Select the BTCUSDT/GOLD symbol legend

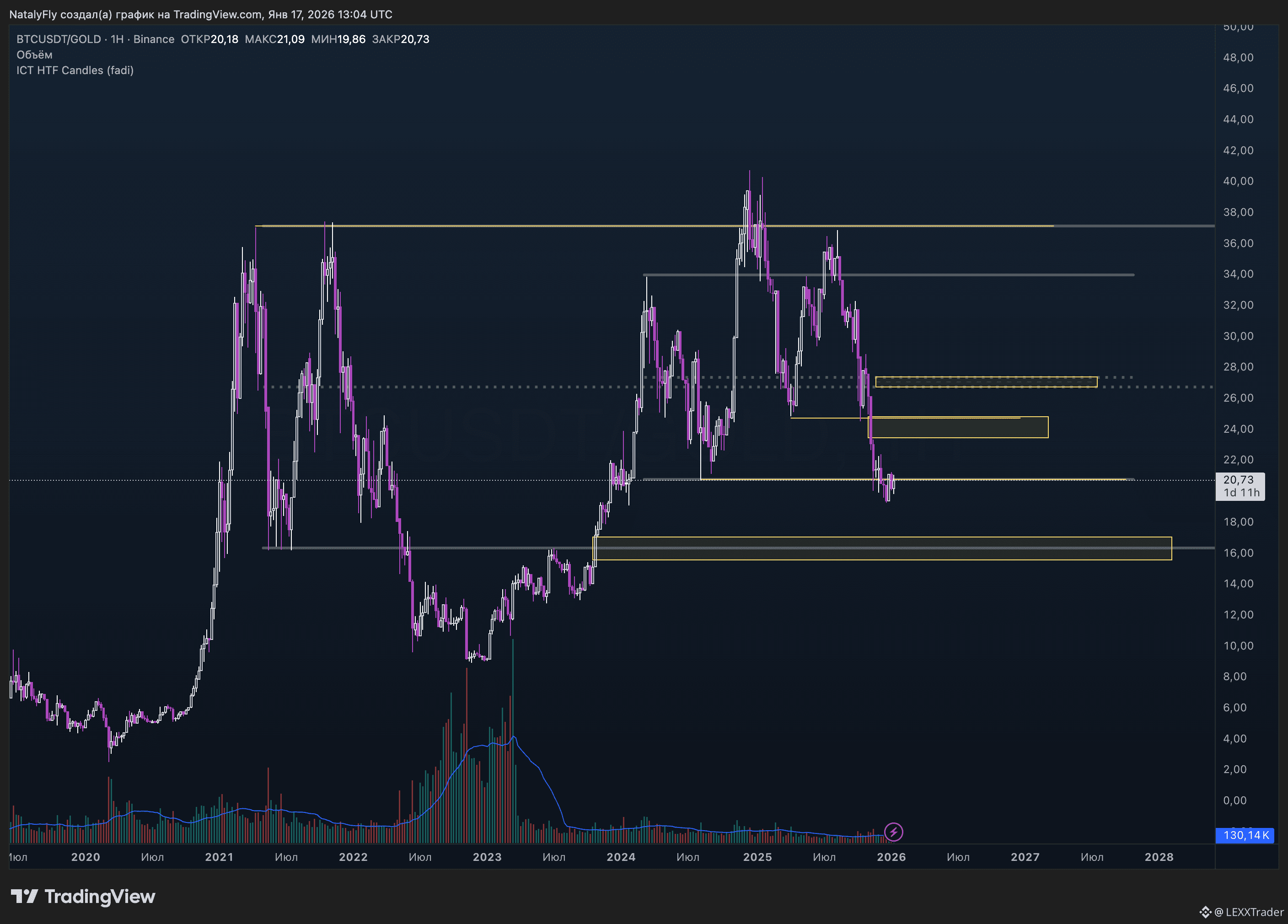pyautogui.click(x=96, y=39)
